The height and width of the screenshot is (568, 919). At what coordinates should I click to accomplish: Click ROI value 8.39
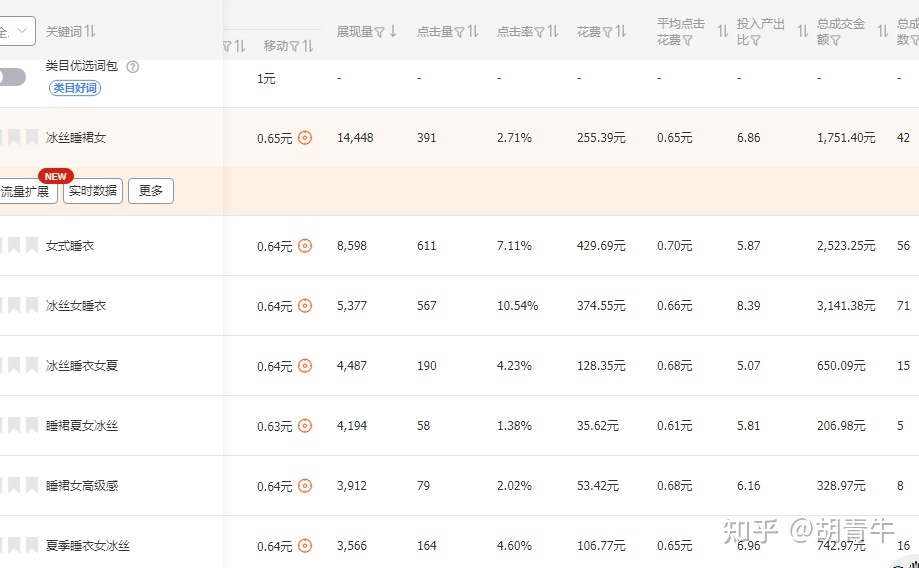click(748, 305)
